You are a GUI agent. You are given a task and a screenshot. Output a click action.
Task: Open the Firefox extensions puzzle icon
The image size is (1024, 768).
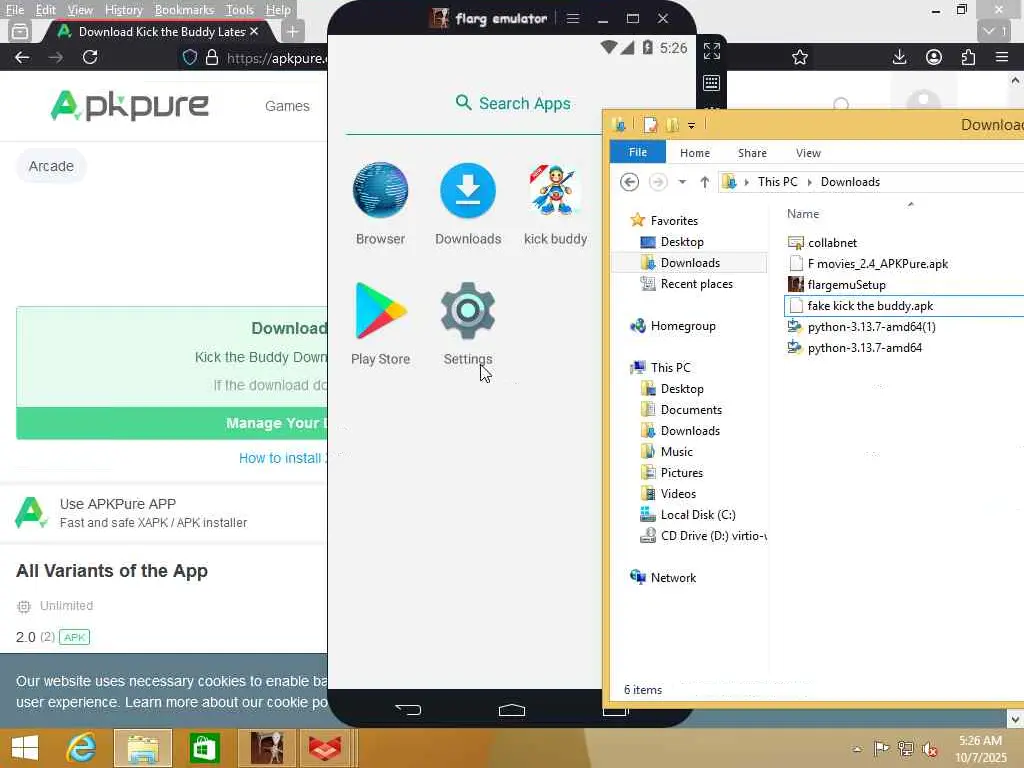(x=968, y=57)
